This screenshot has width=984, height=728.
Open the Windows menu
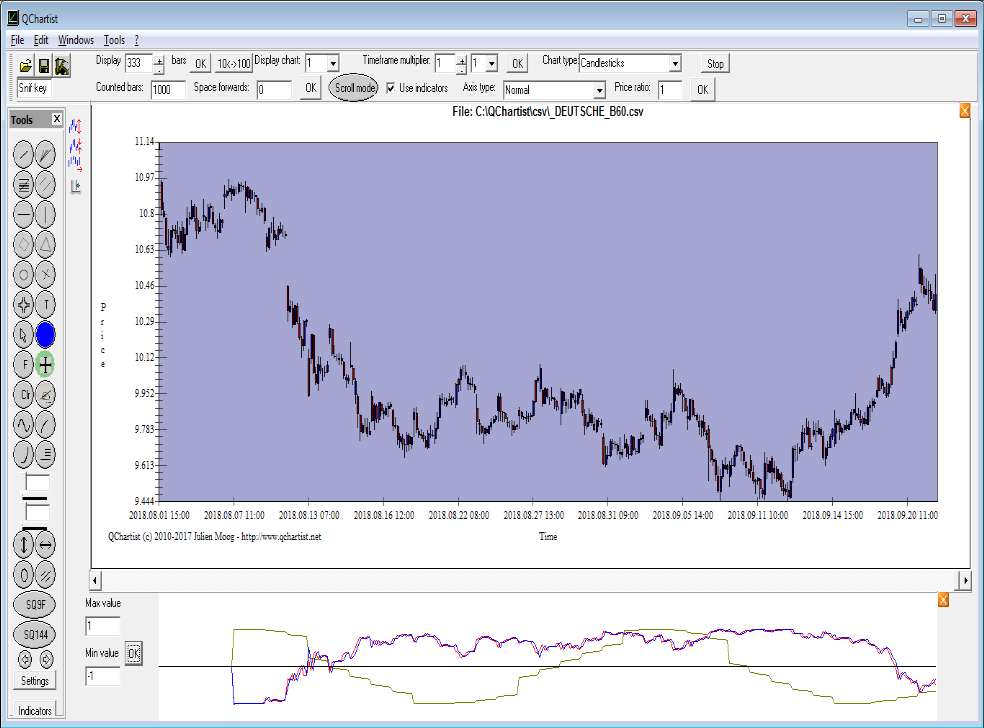76,40
